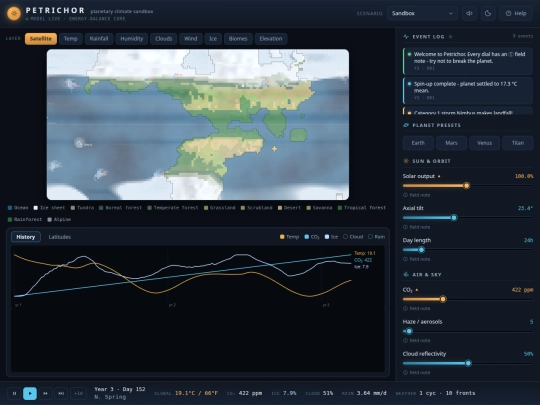
Task: Toggle the CO₂ series in chart
Action: pos(312,237)
